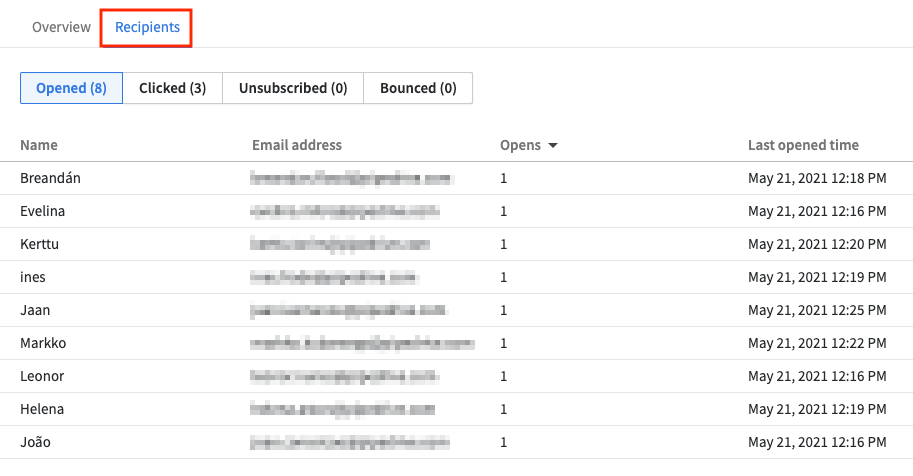This screenshot has width=913, height=476.
Task: Choose Jaan from the recipients list
Action: point(36,310)
